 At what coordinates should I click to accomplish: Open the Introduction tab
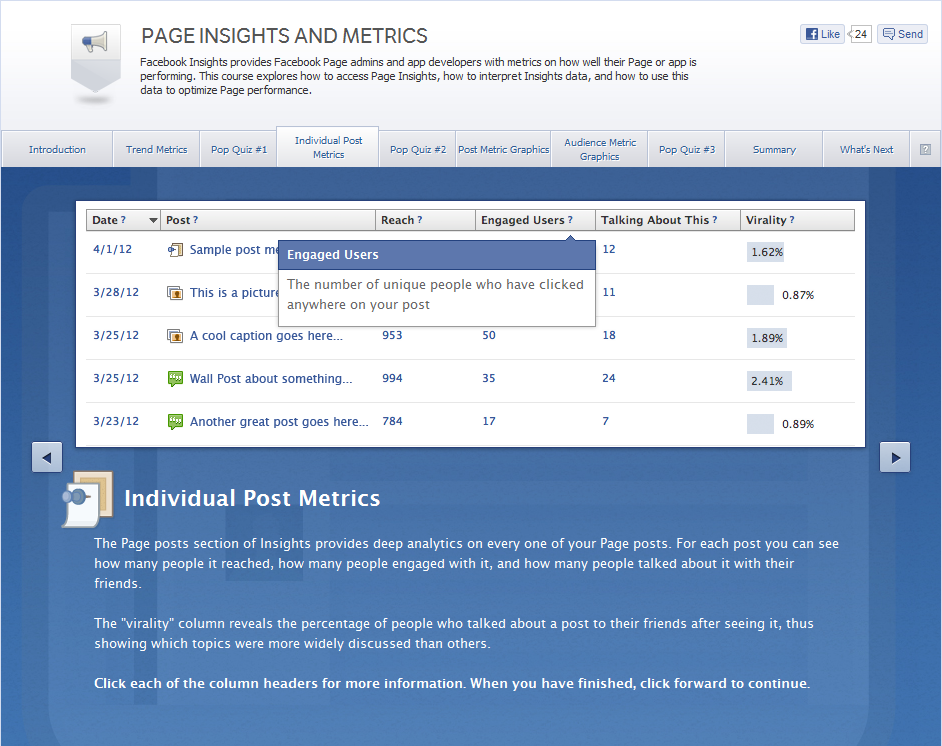pyautogui.click(x=57, y=150)
